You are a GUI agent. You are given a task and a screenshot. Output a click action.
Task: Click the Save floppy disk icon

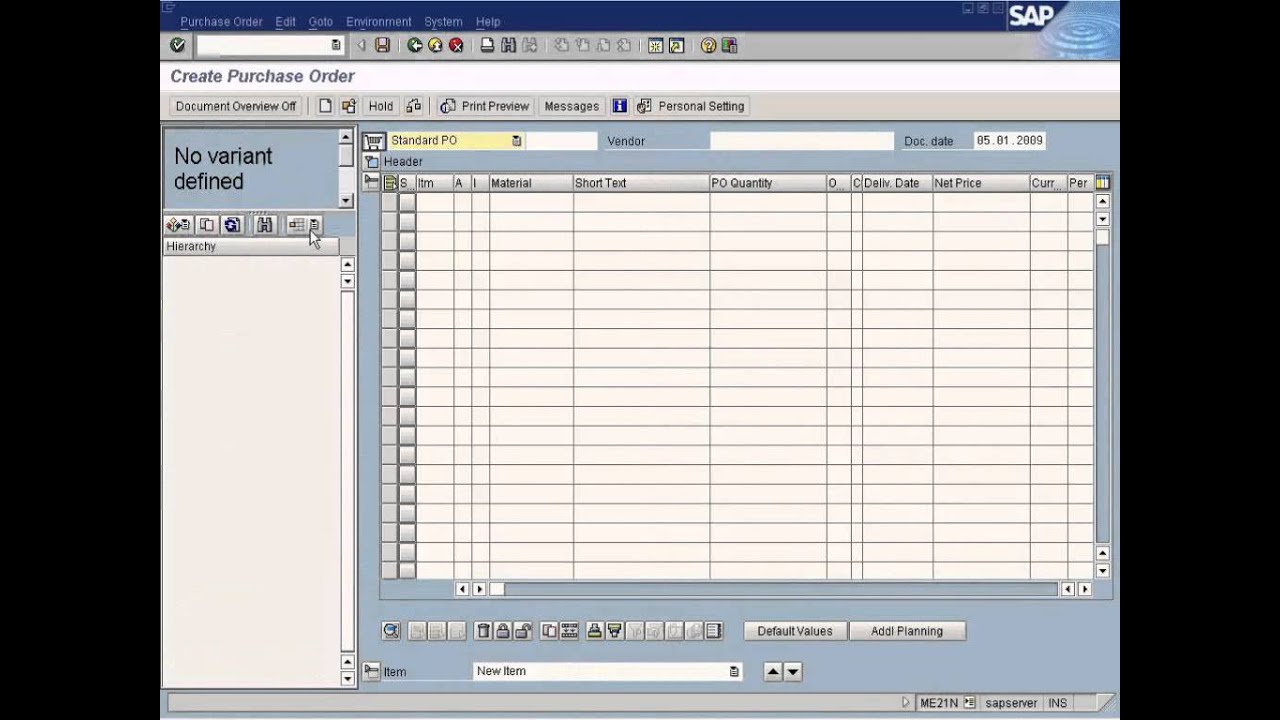pos(382,45)
